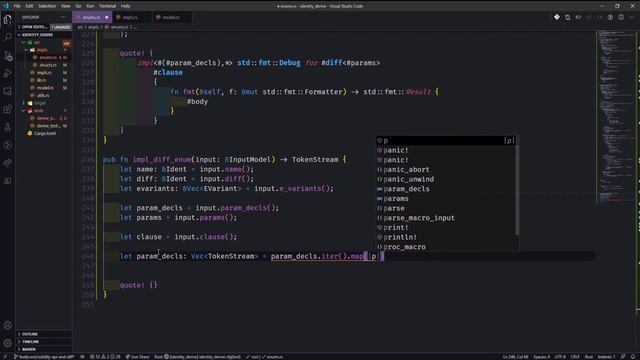
Task: Select 'println!' suggestion in the autocomplete list
Action: pyautogui.click(x=446, y=237)
